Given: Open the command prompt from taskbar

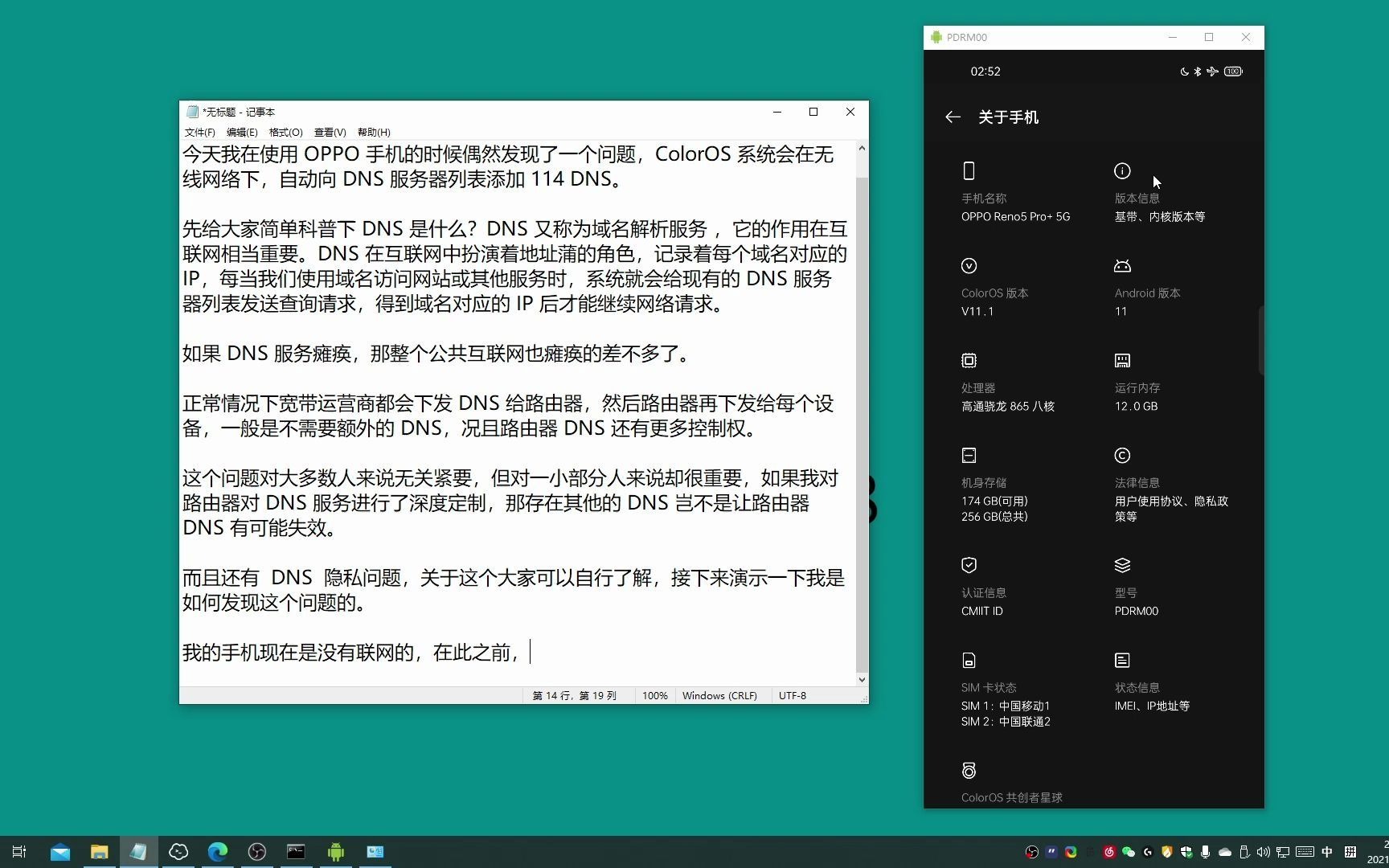Looking at the screenshot, I should click(296, 852).
